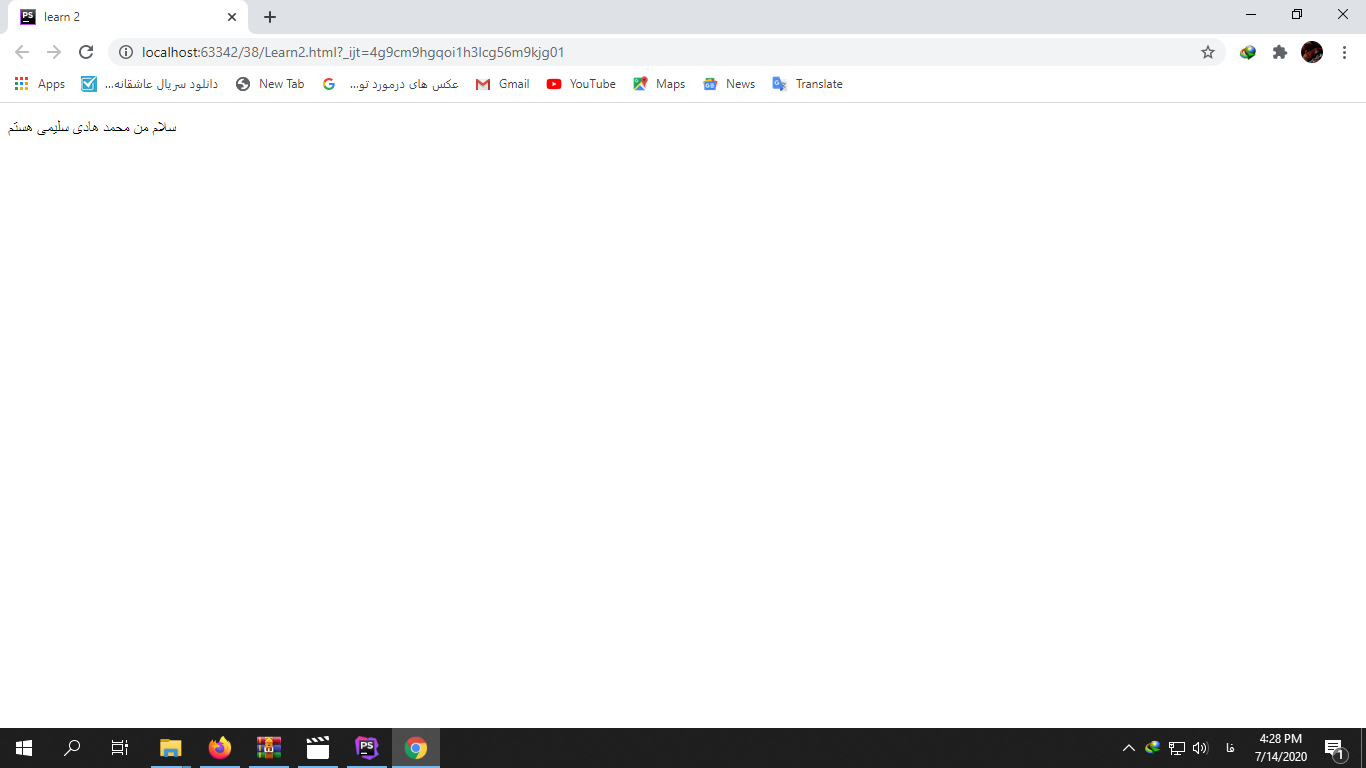Switch the input language indicator فا
This screenshot has height=768, width=1366.
(x=1229, y=748)
